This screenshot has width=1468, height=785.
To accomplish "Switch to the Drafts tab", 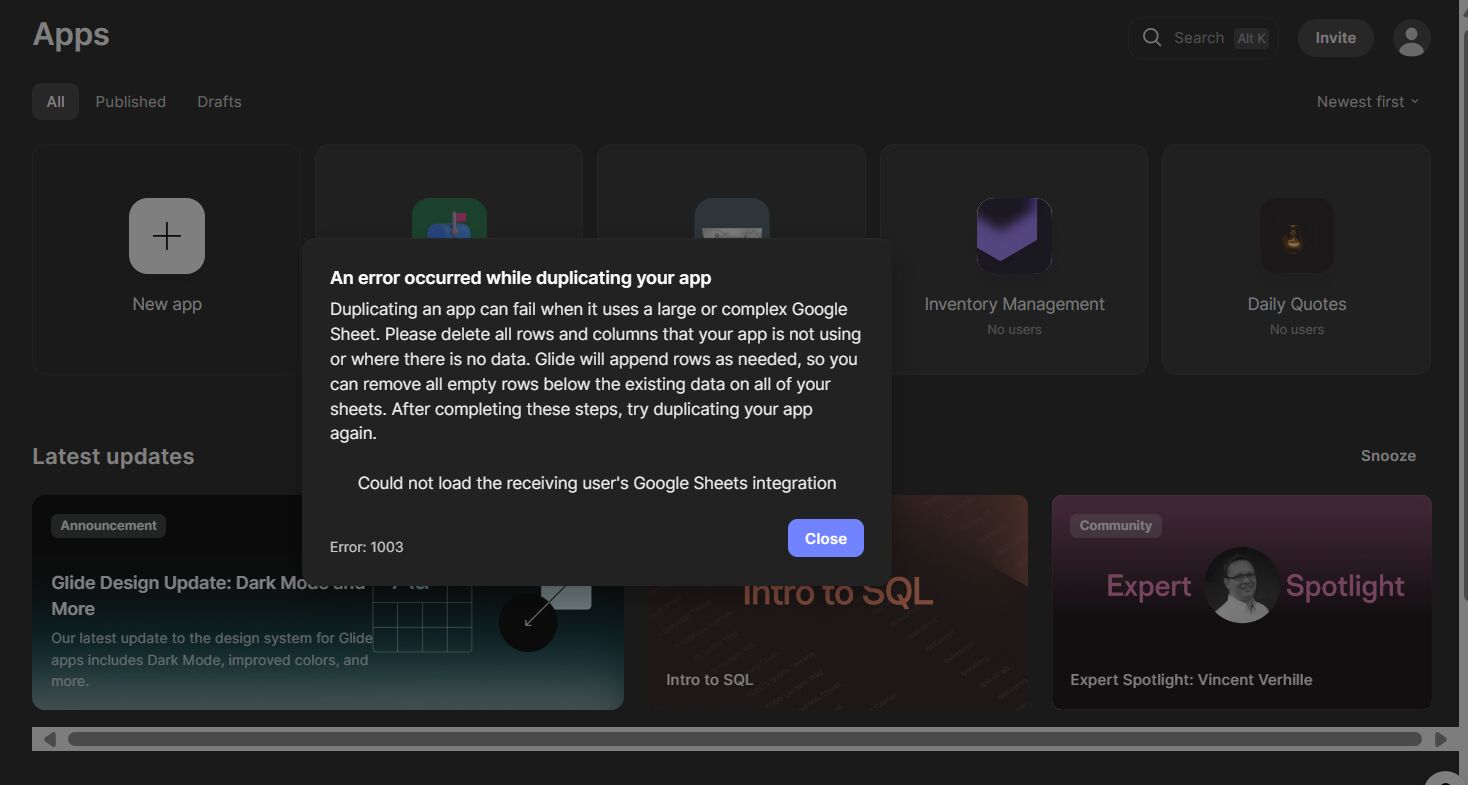I will click(x=219, y=101).
